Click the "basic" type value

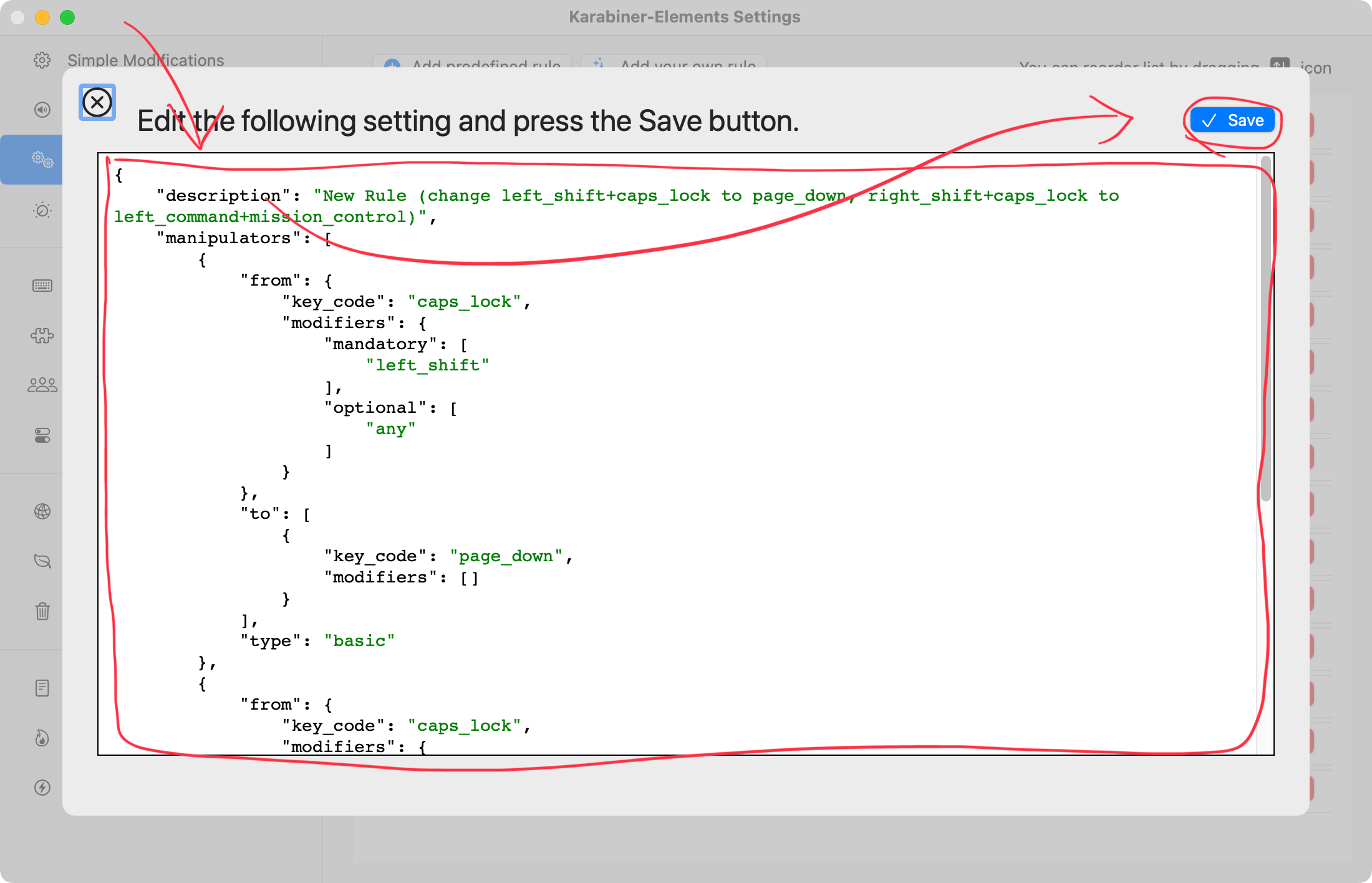tap(359, 641)
